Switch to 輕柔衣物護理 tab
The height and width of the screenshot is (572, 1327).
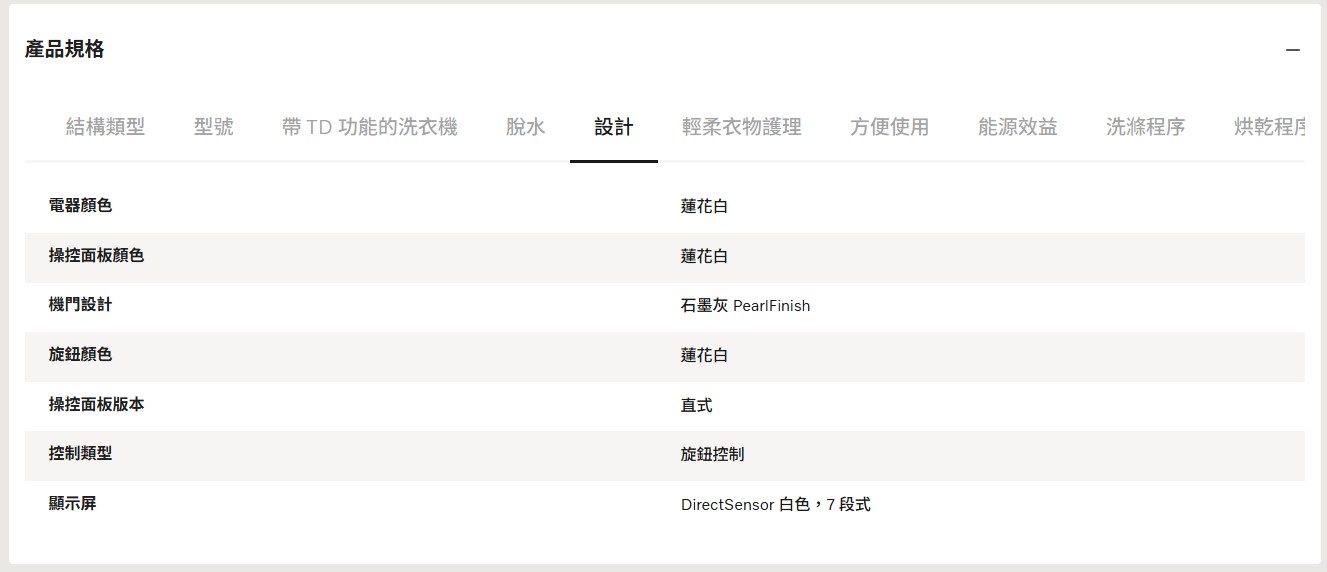742,127
